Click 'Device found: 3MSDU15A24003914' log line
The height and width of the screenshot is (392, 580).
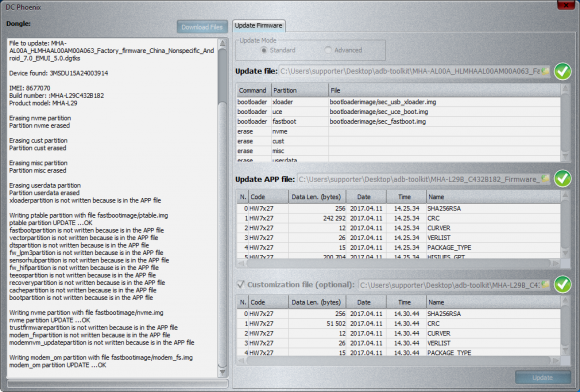(58, 73)
